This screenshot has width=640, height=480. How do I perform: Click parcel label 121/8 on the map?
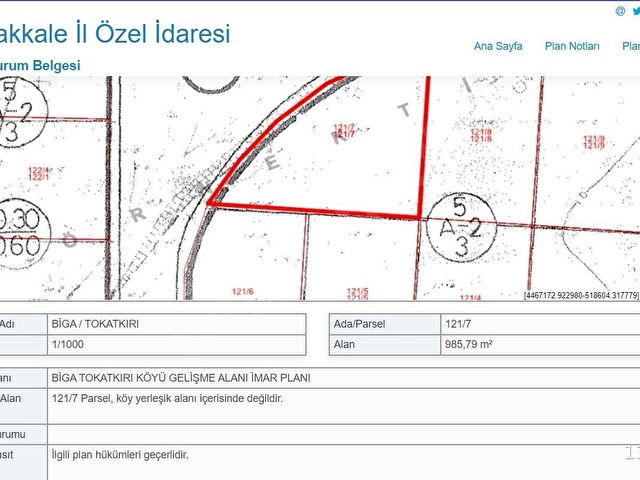click(481, 135)
